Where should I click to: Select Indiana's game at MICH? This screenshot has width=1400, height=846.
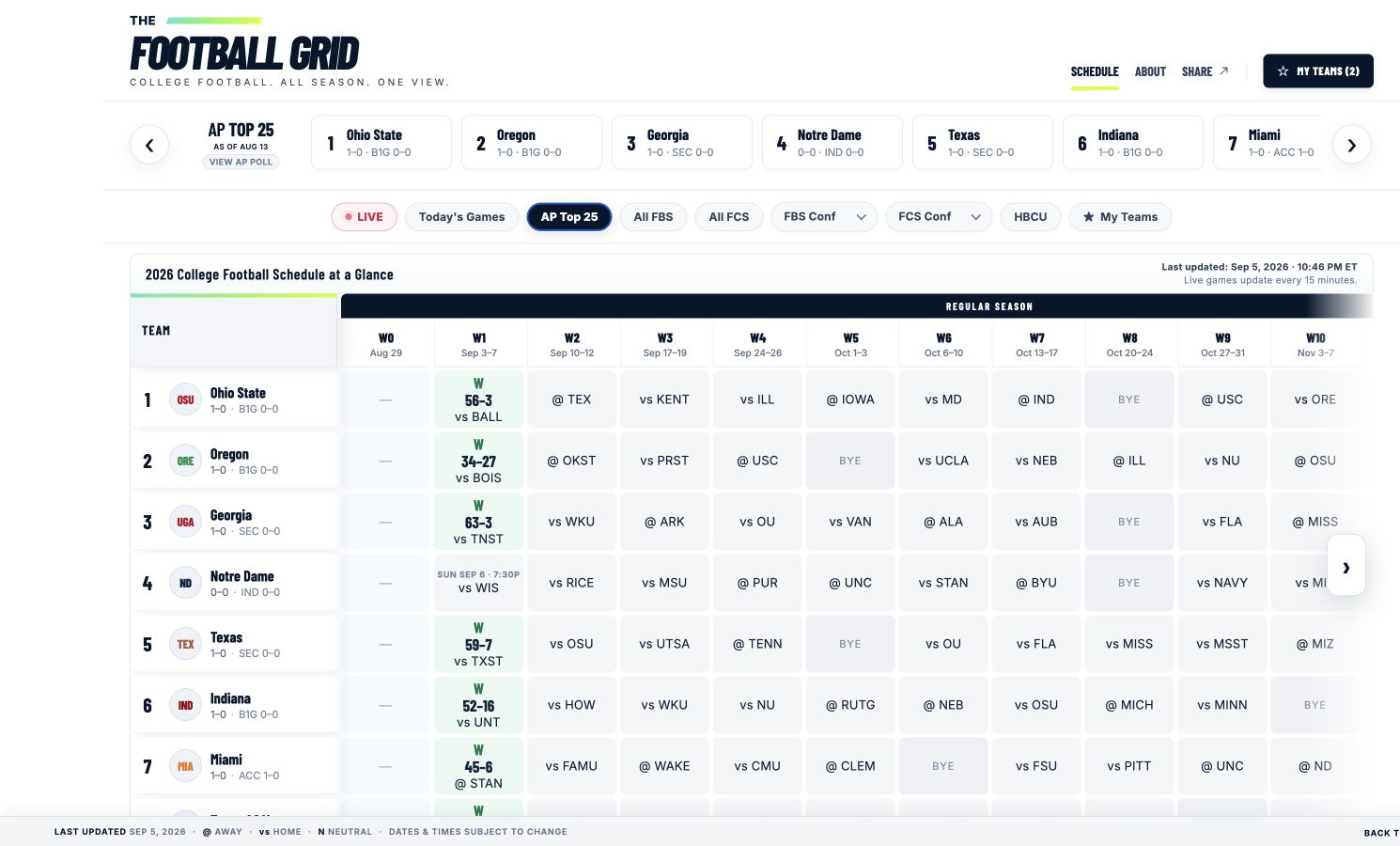[1129, 705]
